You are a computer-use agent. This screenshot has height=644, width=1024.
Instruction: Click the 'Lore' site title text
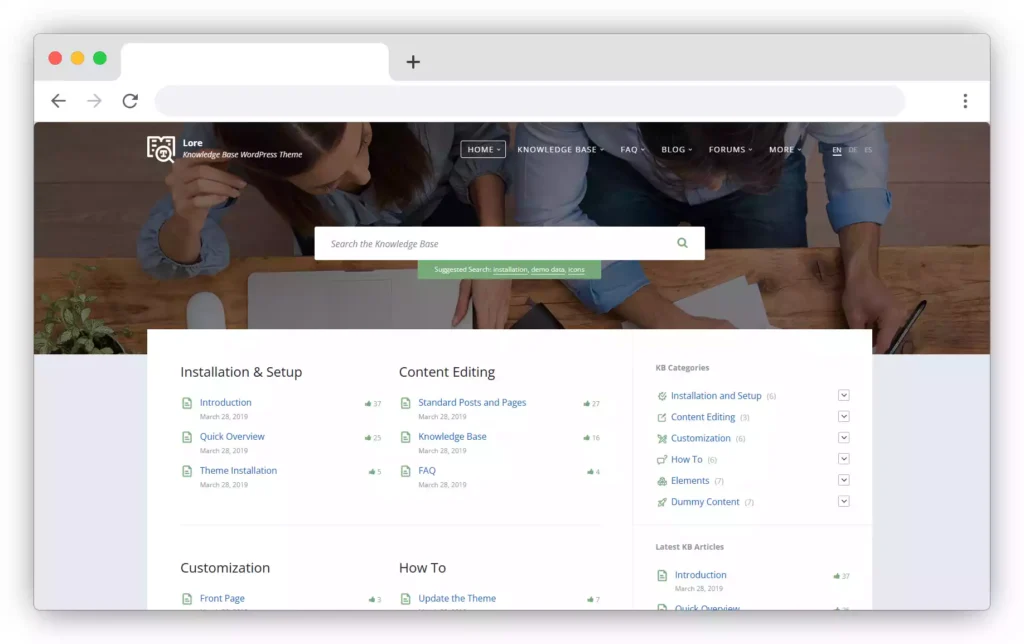(x=193, y=143)
